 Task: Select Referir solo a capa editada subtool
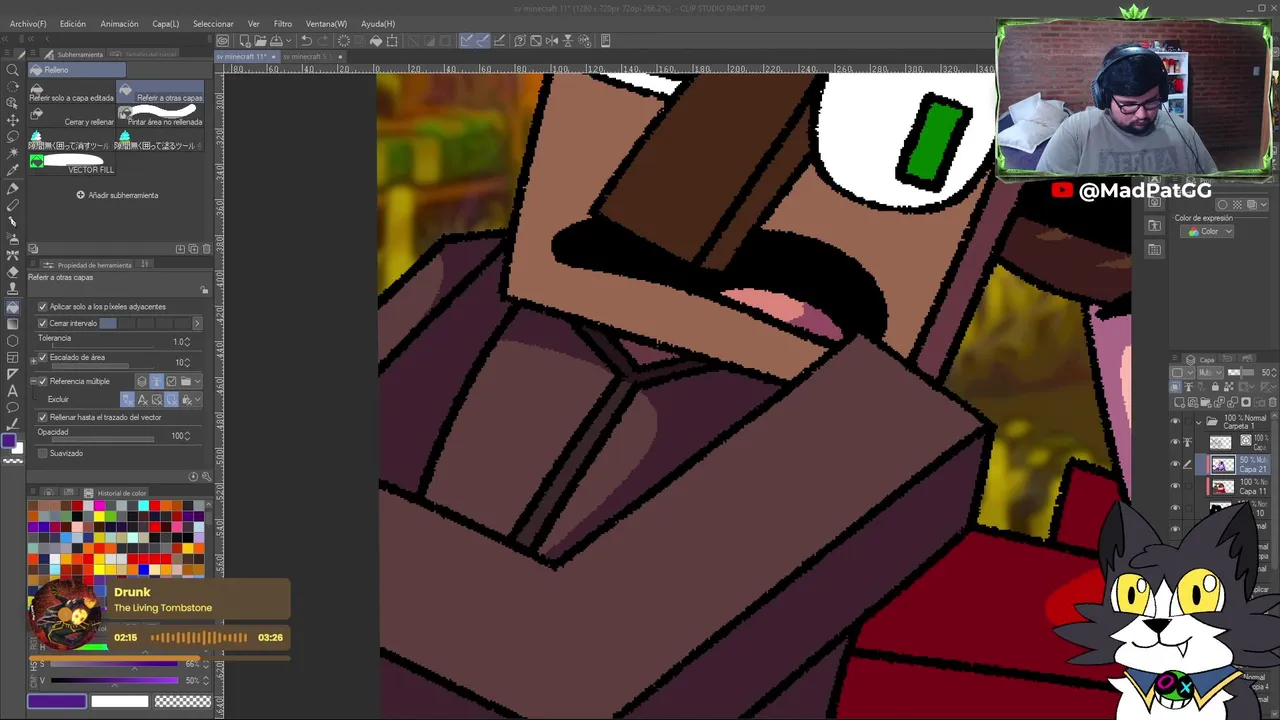[72, 94]
